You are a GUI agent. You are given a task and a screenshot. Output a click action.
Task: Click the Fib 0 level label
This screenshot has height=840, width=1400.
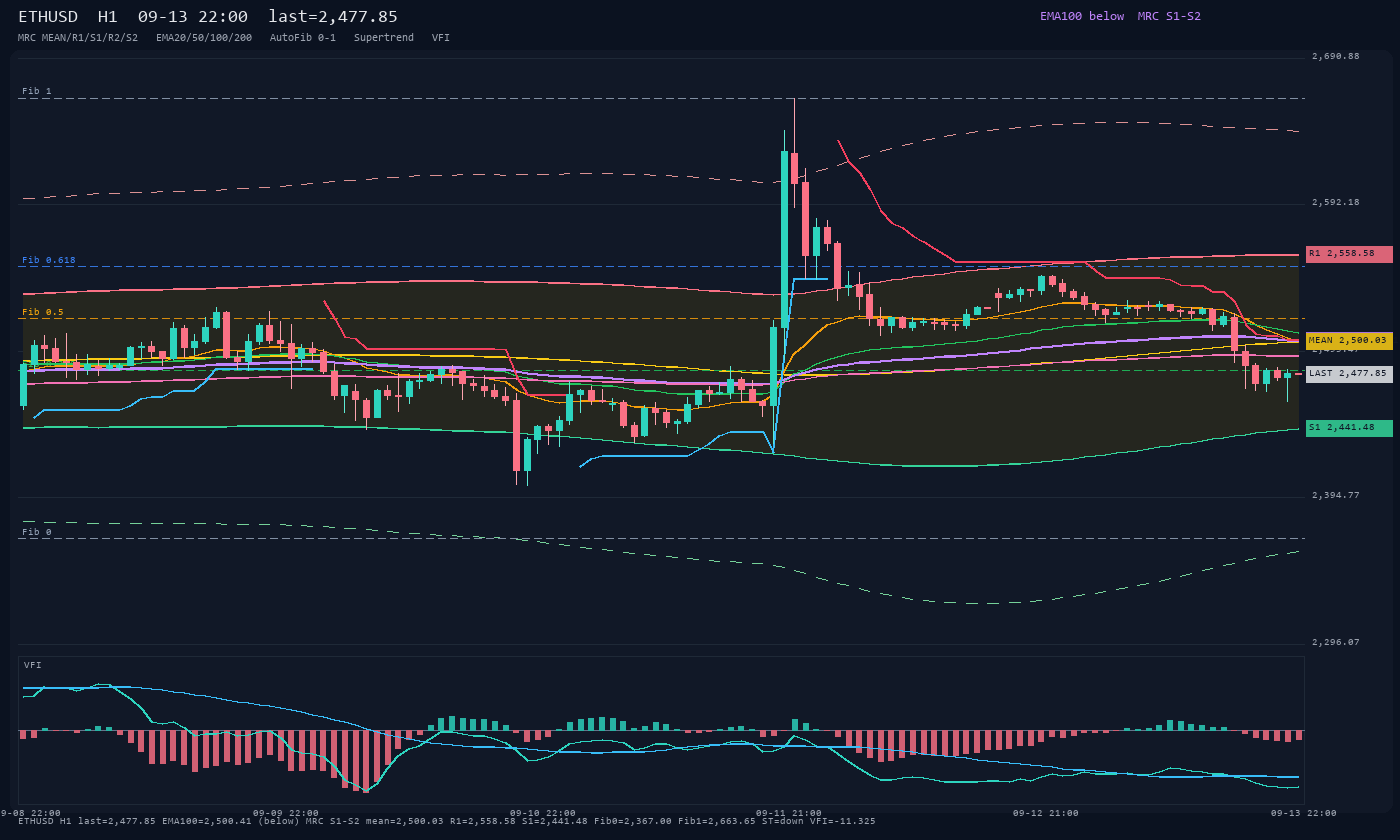click(37, 532)
